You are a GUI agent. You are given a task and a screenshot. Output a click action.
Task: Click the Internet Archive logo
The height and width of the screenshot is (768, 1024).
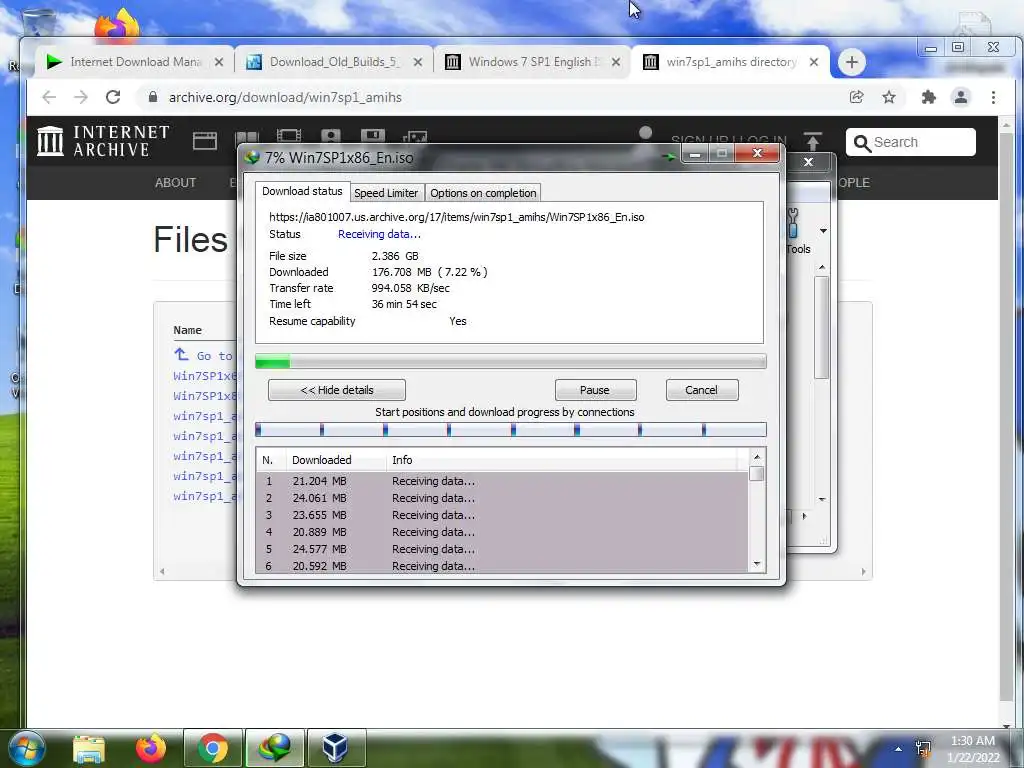click(103, 141)
